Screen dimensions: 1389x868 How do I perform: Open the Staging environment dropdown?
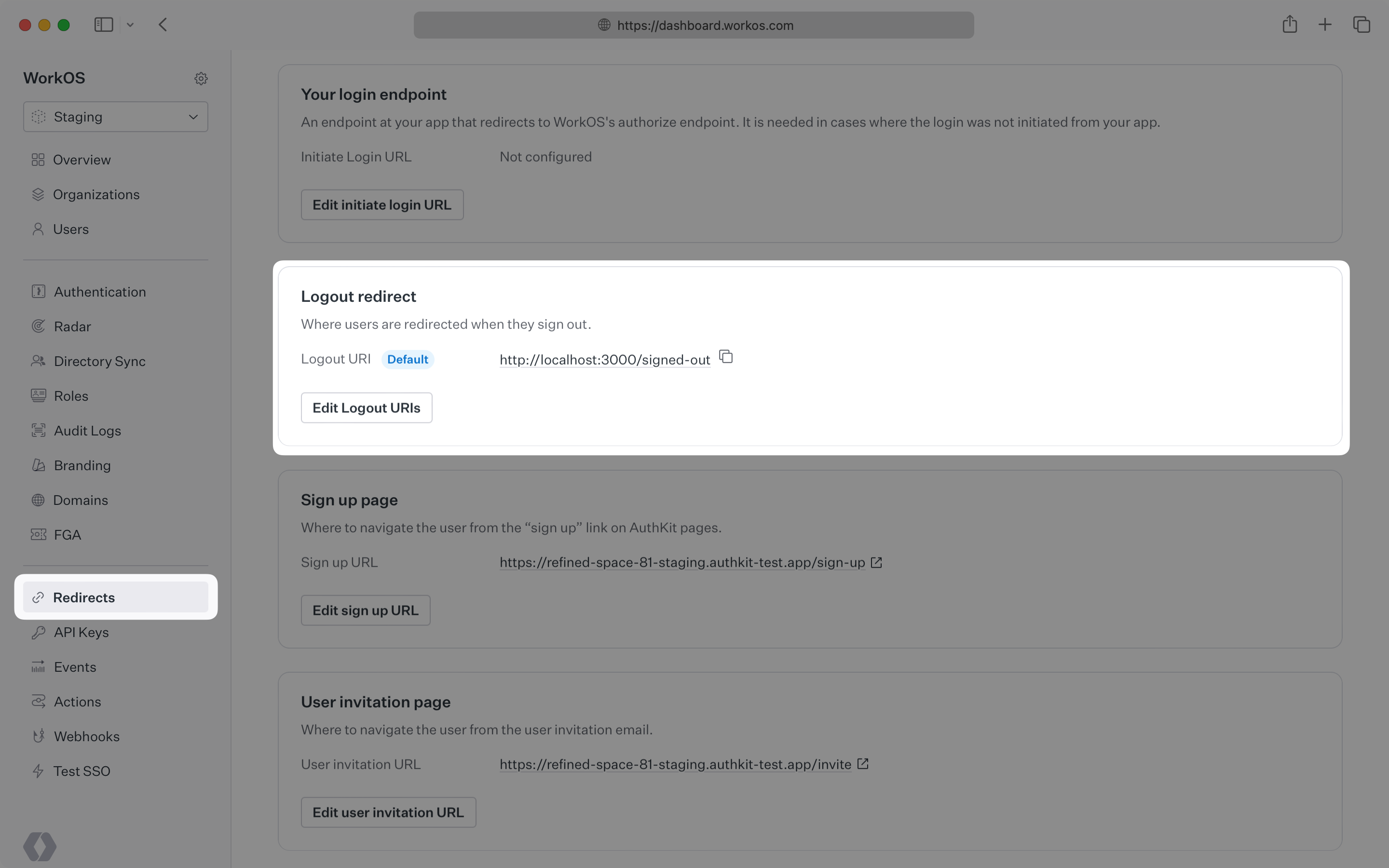(115, 117)
